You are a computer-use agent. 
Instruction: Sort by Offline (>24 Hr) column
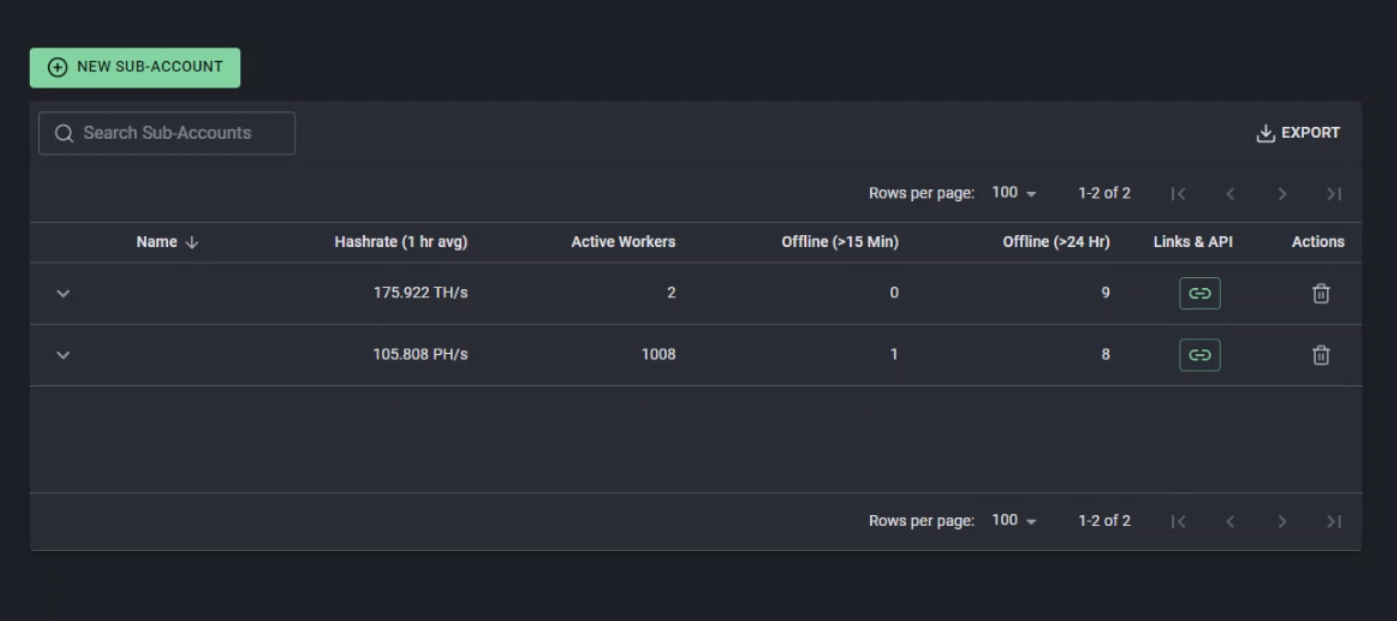click(x=1056, y=242)
